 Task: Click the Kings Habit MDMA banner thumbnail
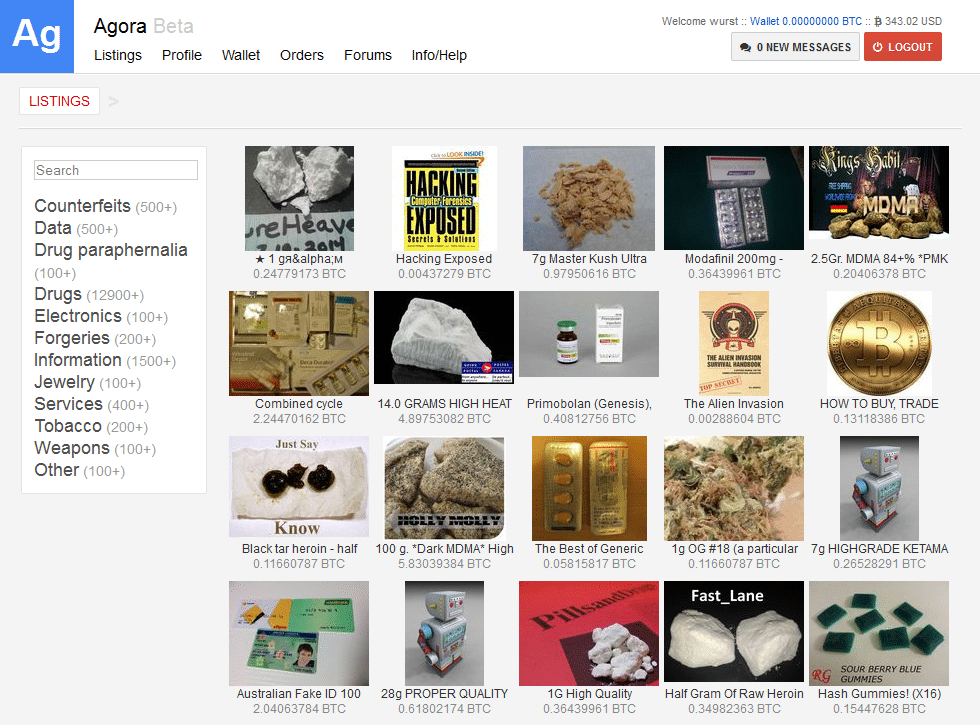[879, 192]
